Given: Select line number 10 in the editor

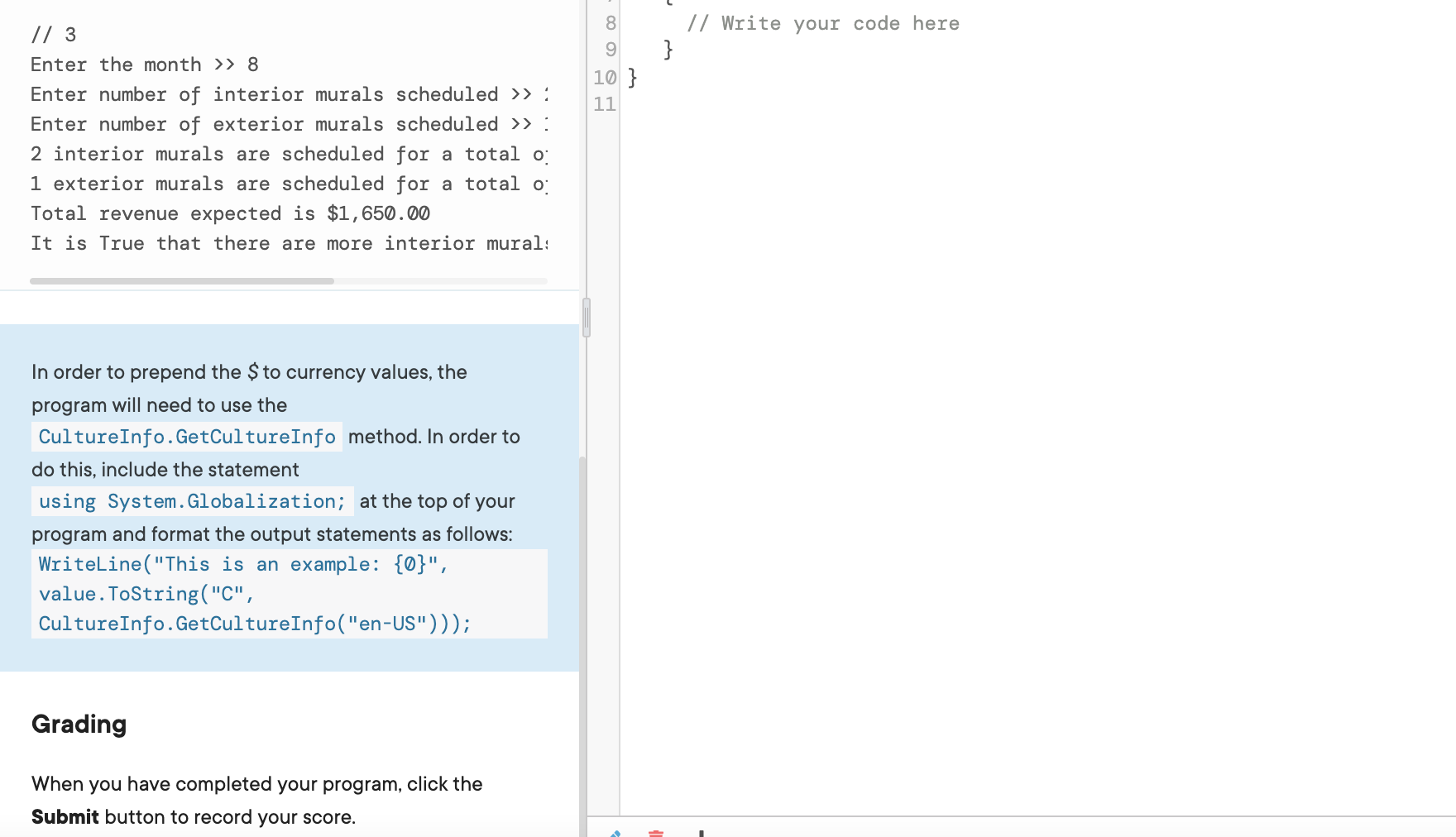Looking at the screenshot, I should click(604, 78).
